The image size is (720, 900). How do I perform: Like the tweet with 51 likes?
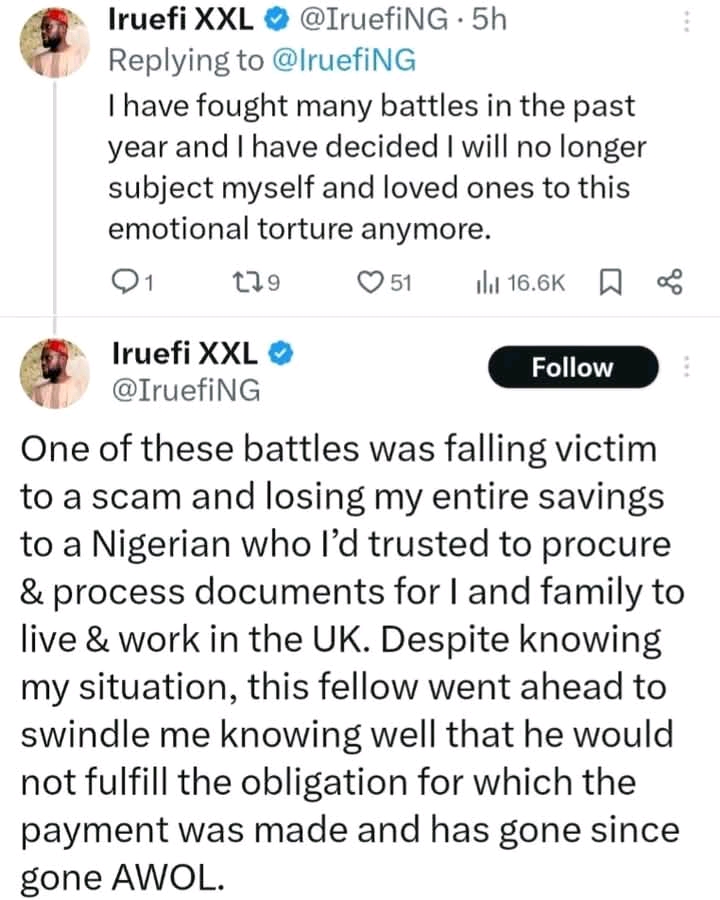[x=372, y=284]
